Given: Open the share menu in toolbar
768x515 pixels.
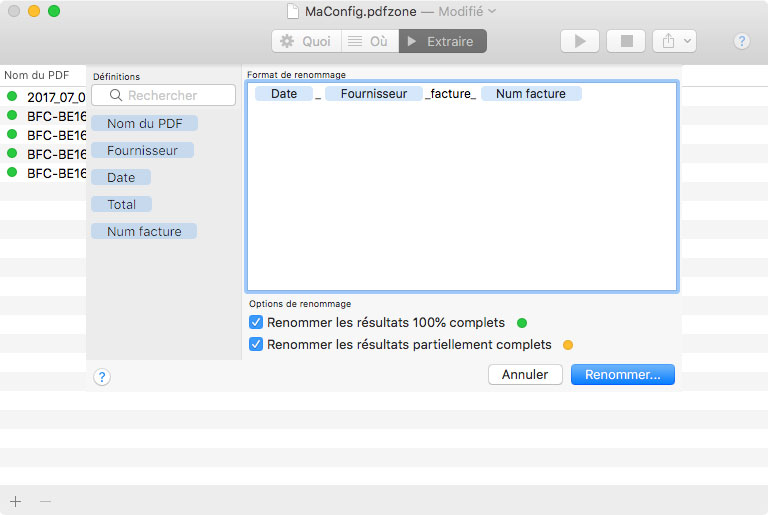Looking at the screenshot, I should pyautogui.click(x=674, y=41).
